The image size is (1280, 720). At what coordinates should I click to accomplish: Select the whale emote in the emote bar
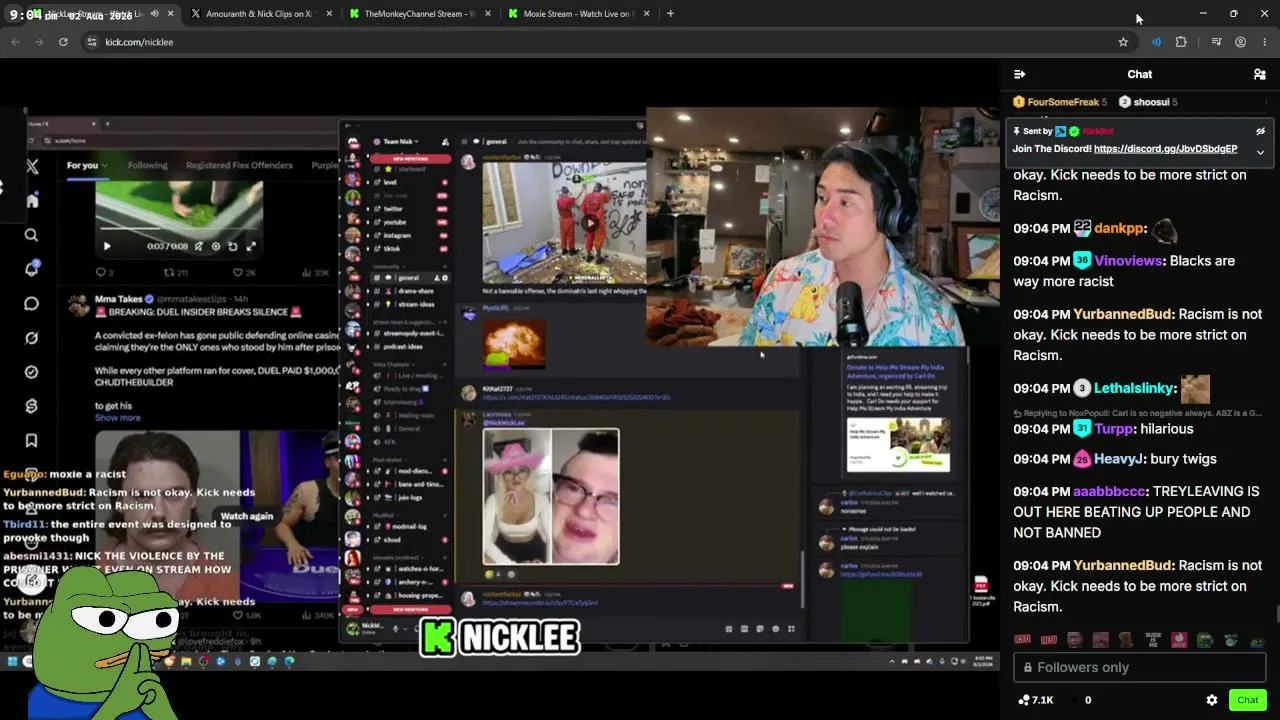(1231, 640)
